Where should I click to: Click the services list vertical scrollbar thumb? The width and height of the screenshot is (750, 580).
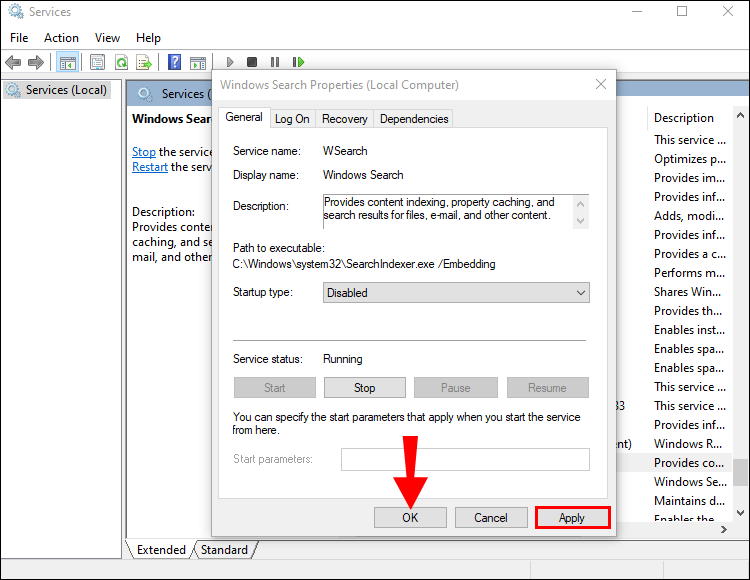(x=740, y=472)
